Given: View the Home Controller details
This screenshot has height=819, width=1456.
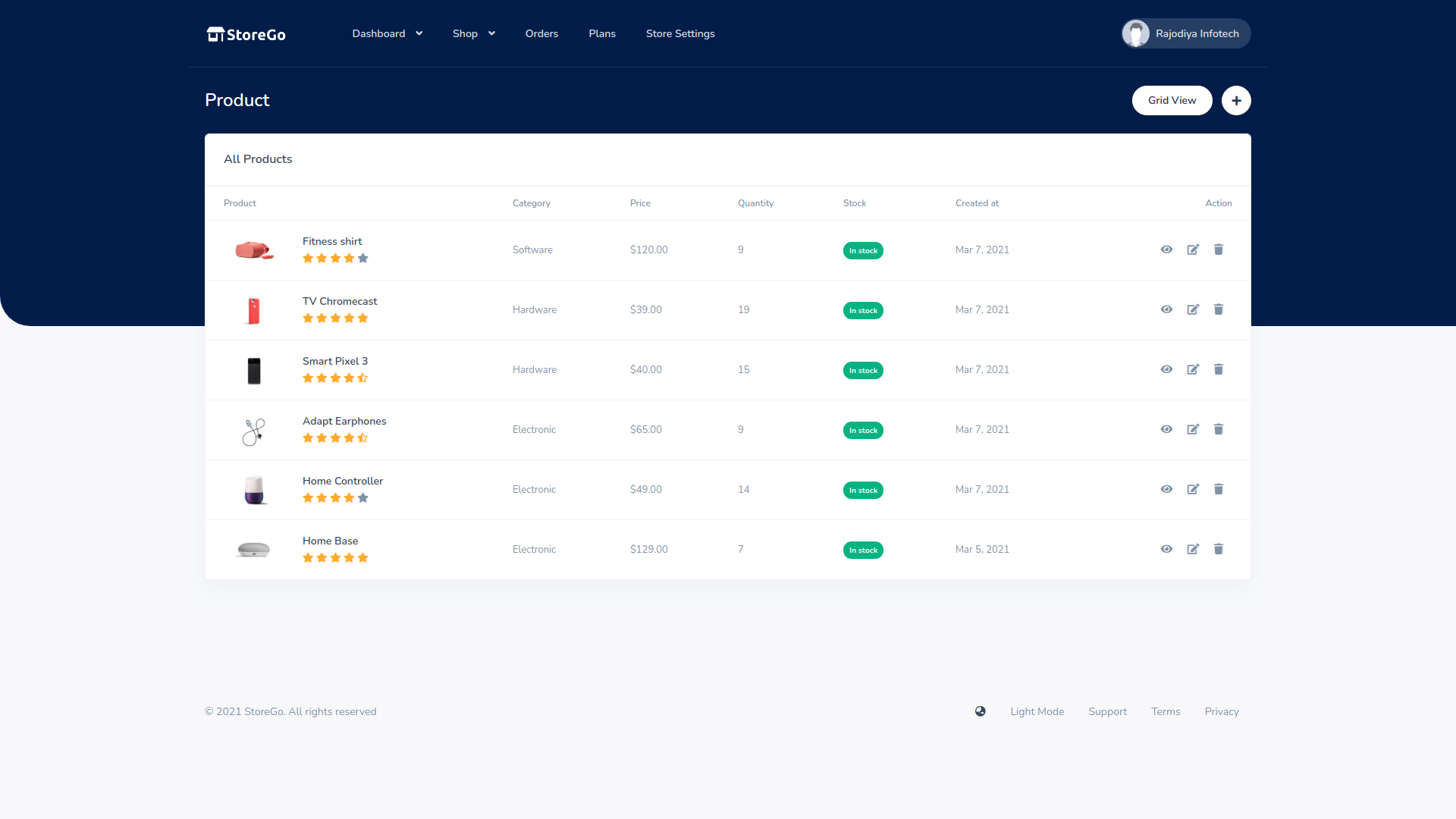Looking at the screenshot, I should [1166, 489].
